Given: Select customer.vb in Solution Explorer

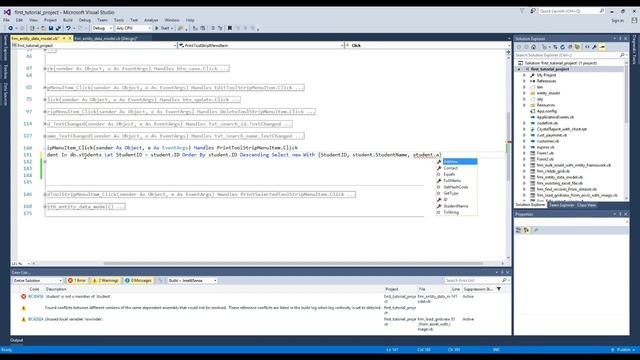Looking at the screenshot, I should (548, 141).
